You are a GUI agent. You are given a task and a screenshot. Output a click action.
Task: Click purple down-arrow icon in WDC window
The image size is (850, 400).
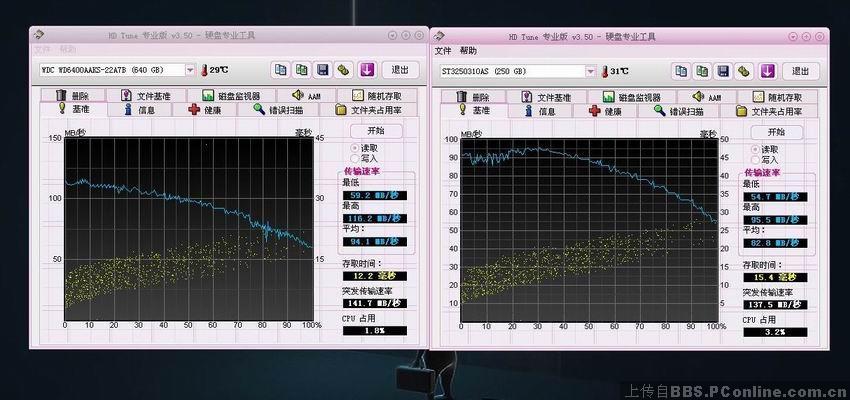367,70
